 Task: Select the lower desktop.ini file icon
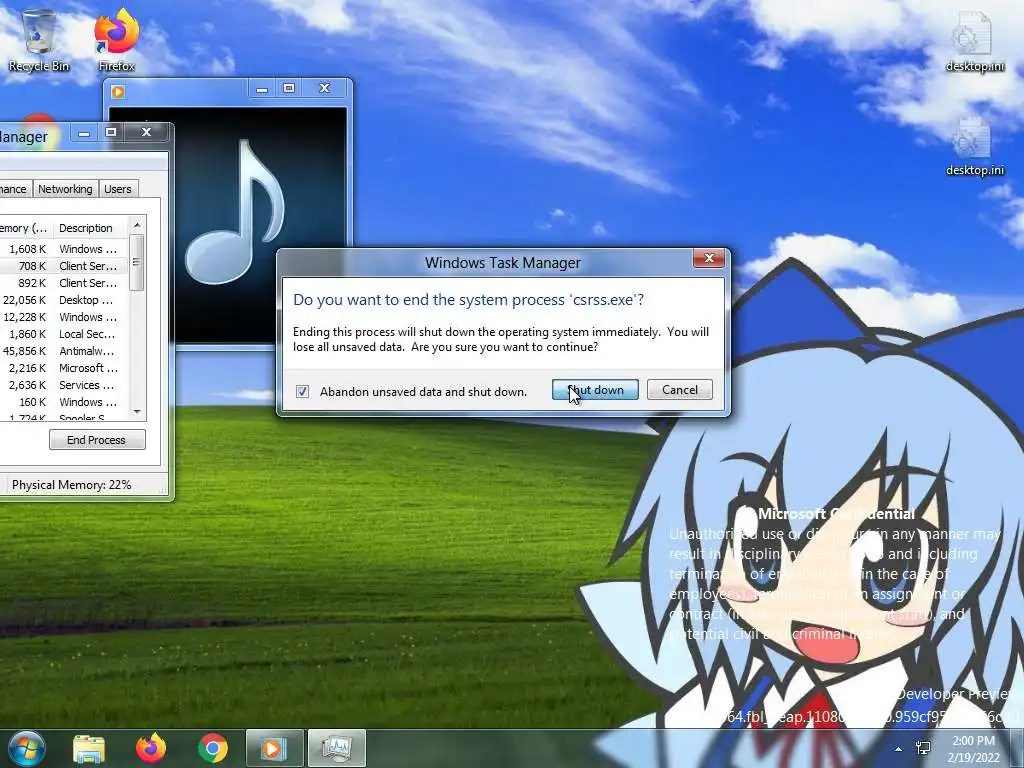point(974,145)
